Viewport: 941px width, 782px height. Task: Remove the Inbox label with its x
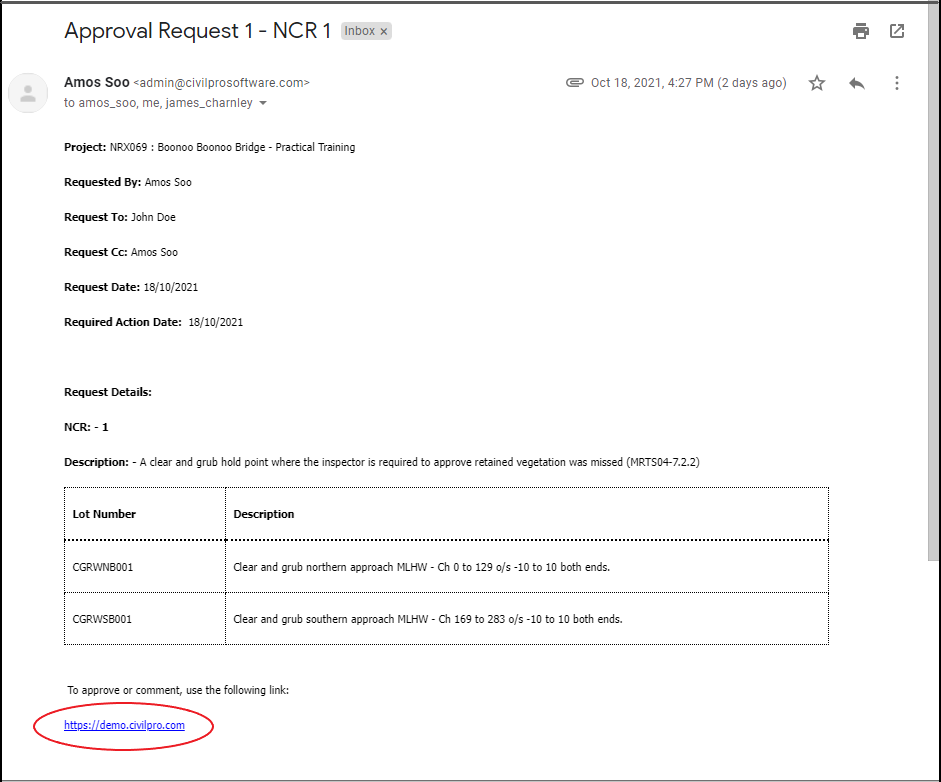(x=384, y=32)
